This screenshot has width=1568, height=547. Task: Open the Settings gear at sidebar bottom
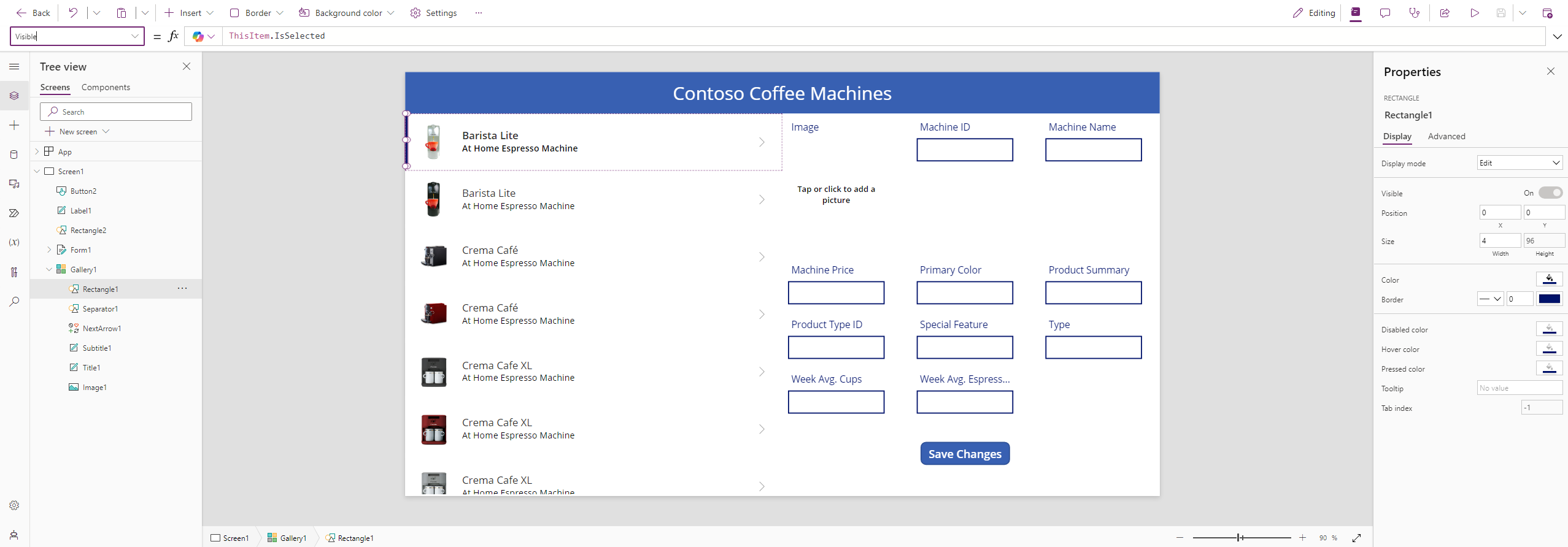[x=14, y=505]
